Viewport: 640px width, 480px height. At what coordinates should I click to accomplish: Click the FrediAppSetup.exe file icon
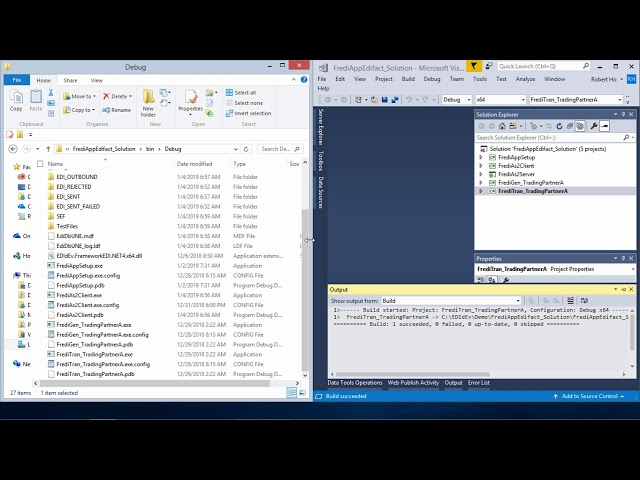(51, 266)
